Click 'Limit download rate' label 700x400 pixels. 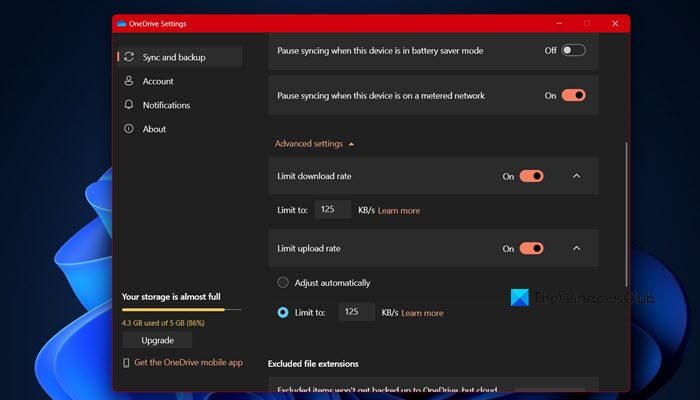pos(314,176)
